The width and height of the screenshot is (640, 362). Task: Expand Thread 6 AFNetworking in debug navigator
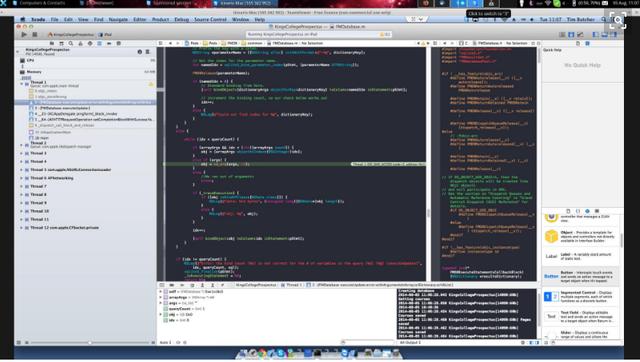[22, 178]
